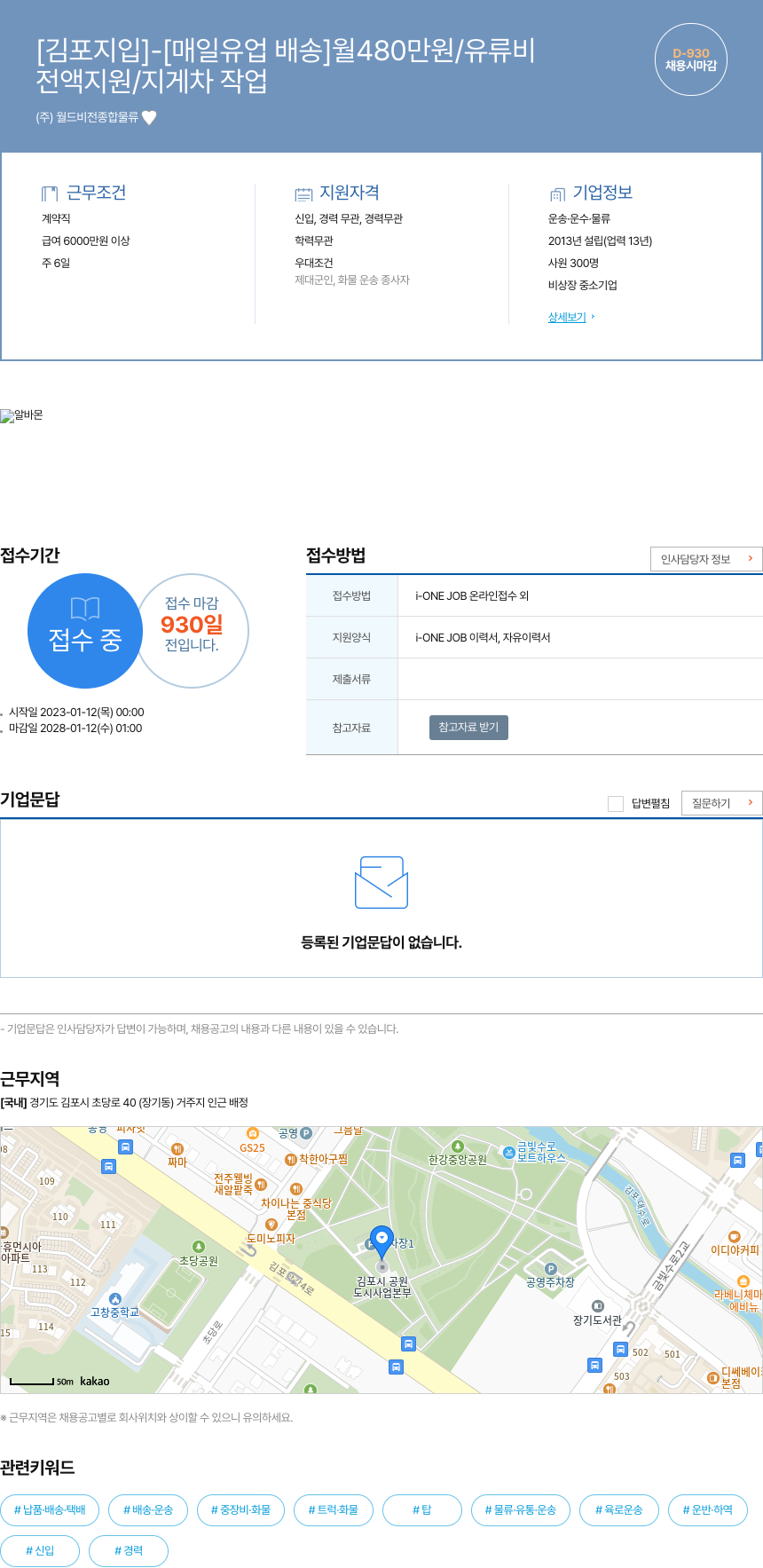
Task: Select the #탑 keyword tag
Action: 422,1509
